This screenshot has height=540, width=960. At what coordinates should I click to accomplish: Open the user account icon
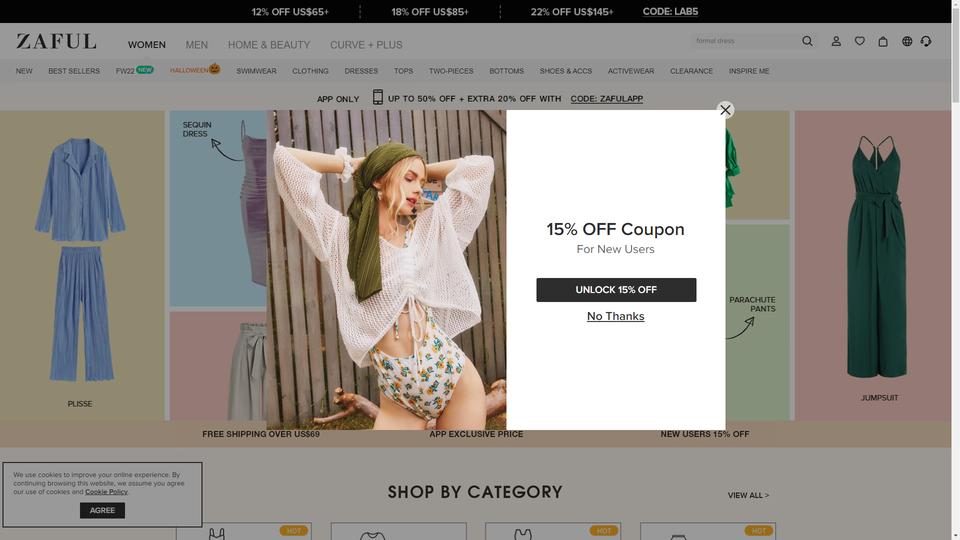point(836,41)
